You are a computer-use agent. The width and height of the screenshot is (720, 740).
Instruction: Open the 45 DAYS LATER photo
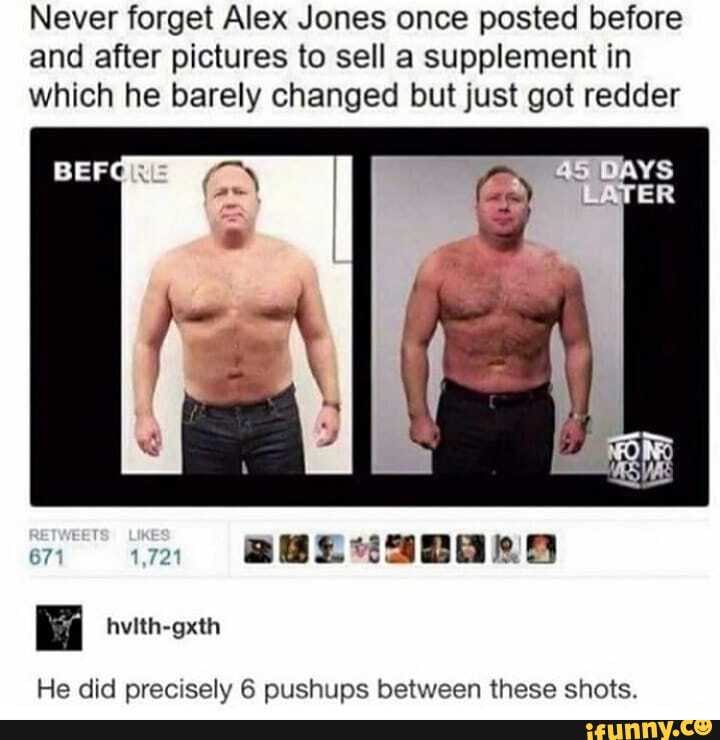(497, 315)
